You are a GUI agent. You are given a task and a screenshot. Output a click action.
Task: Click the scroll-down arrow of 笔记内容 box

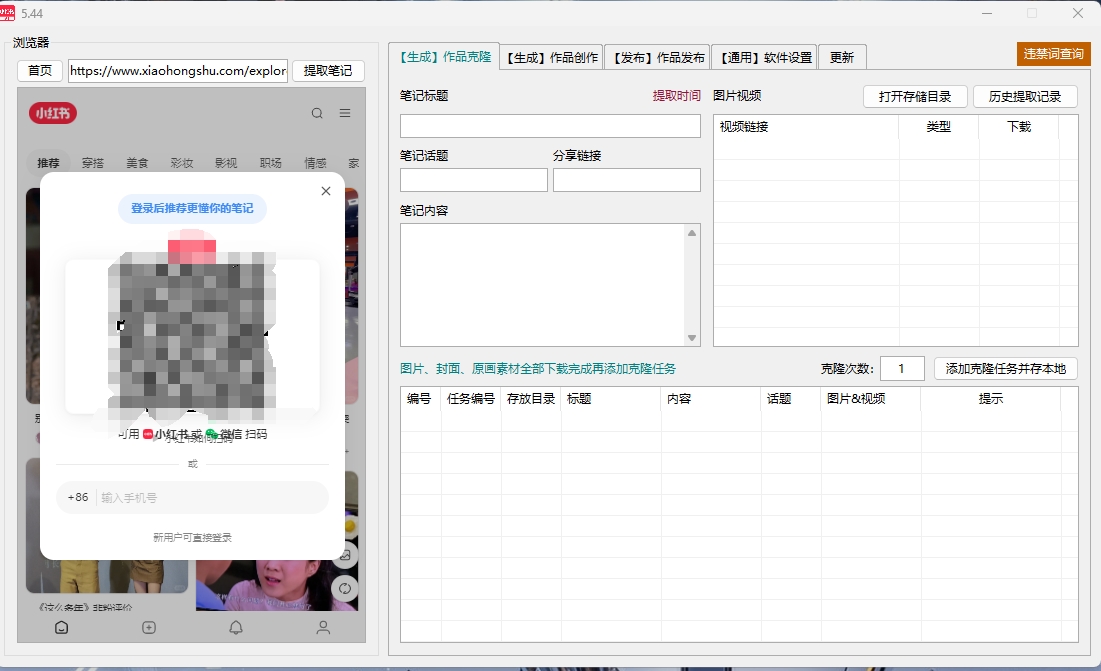click(x=692, y=338)
